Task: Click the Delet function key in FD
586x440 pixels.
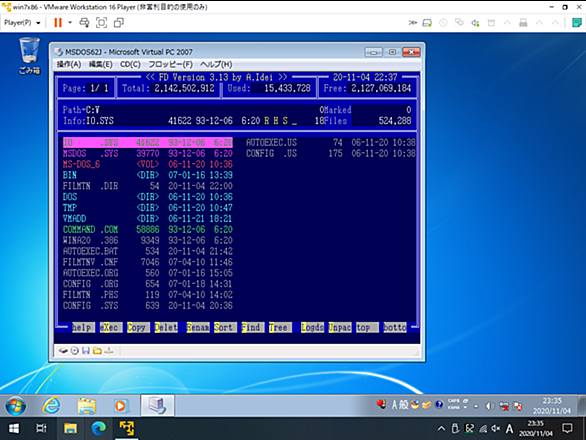Action: [x=166, y=327]
